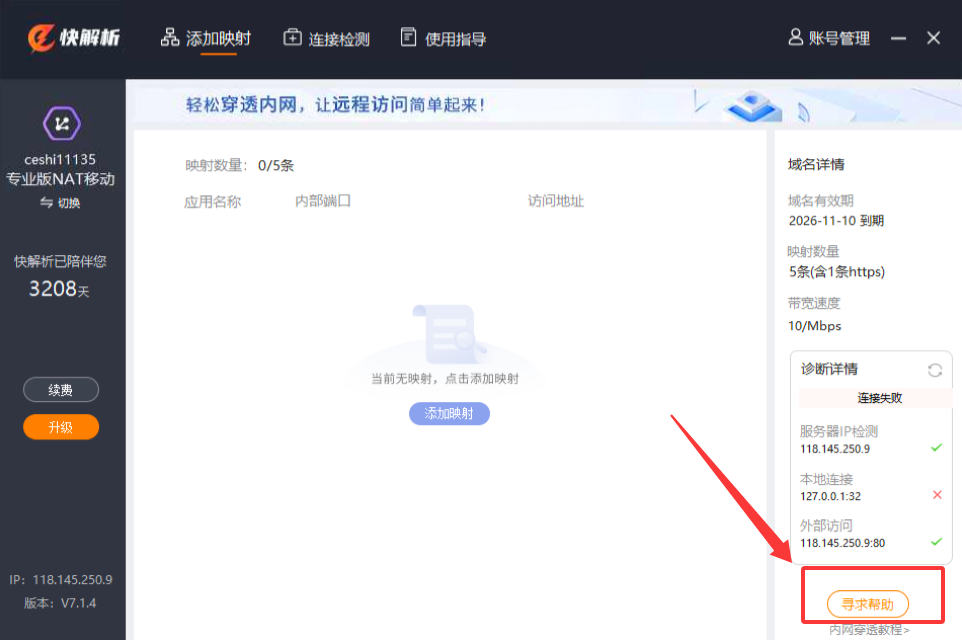The image size is (962, 640).
Task: Click the banner's blue cube graphic
Action: 753,106
